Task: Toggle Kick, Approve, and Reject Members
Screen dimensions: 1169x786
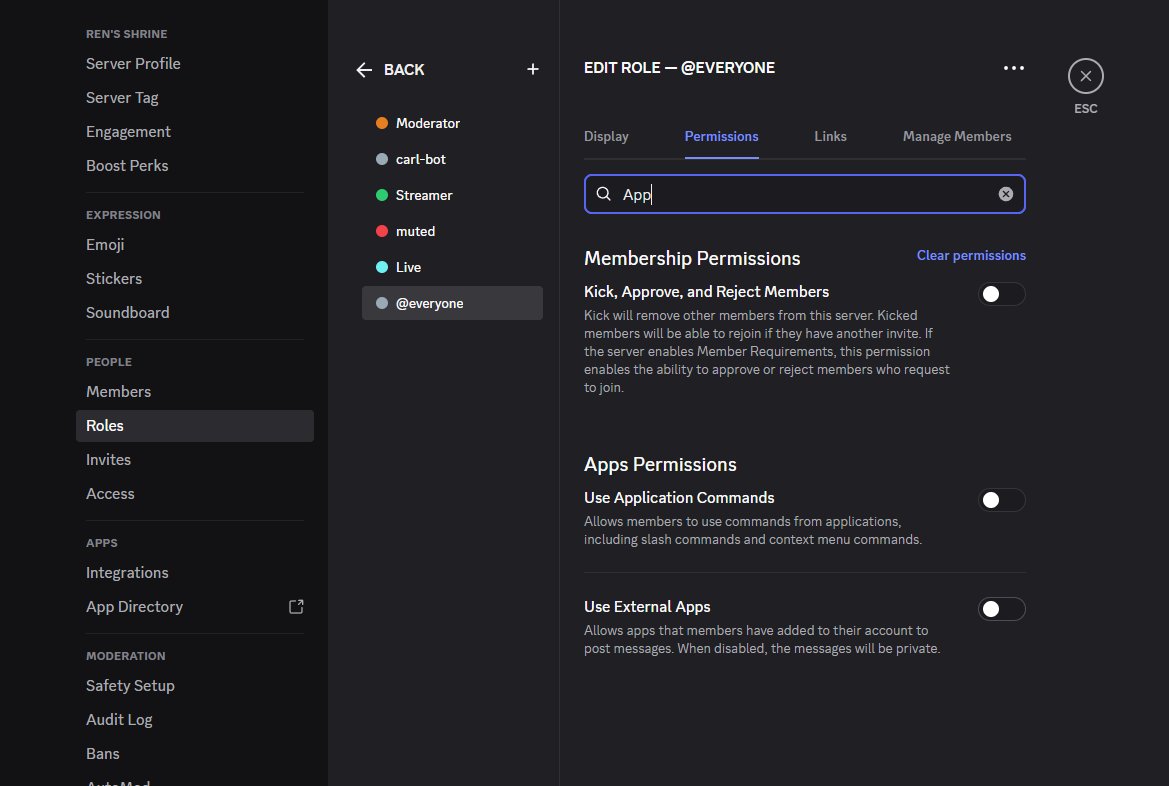Action: [1001, 294]
